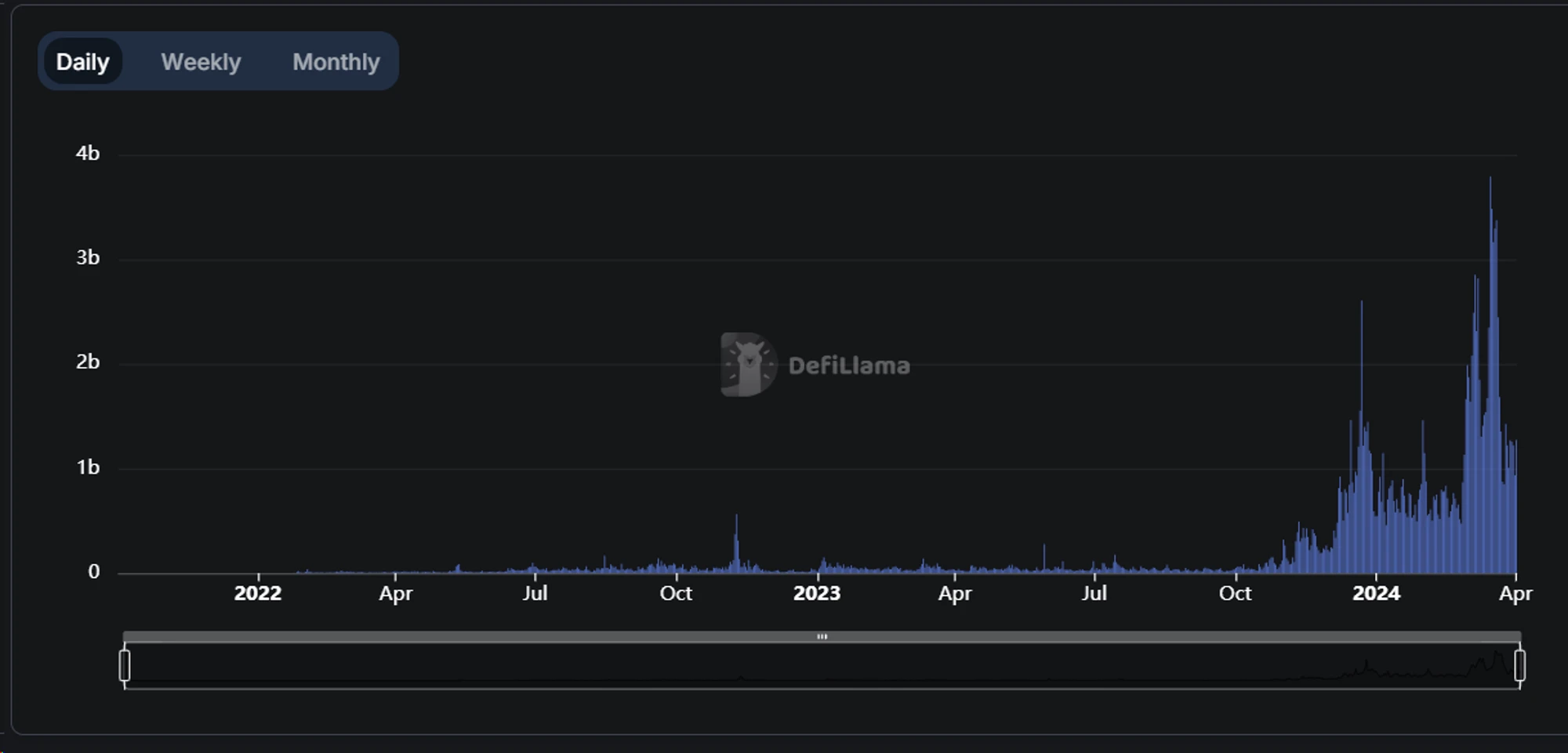The height and width of the screenshot is (753, 1568).
Task: Click the 2022 x-axis label
Action: click(258, 593)
